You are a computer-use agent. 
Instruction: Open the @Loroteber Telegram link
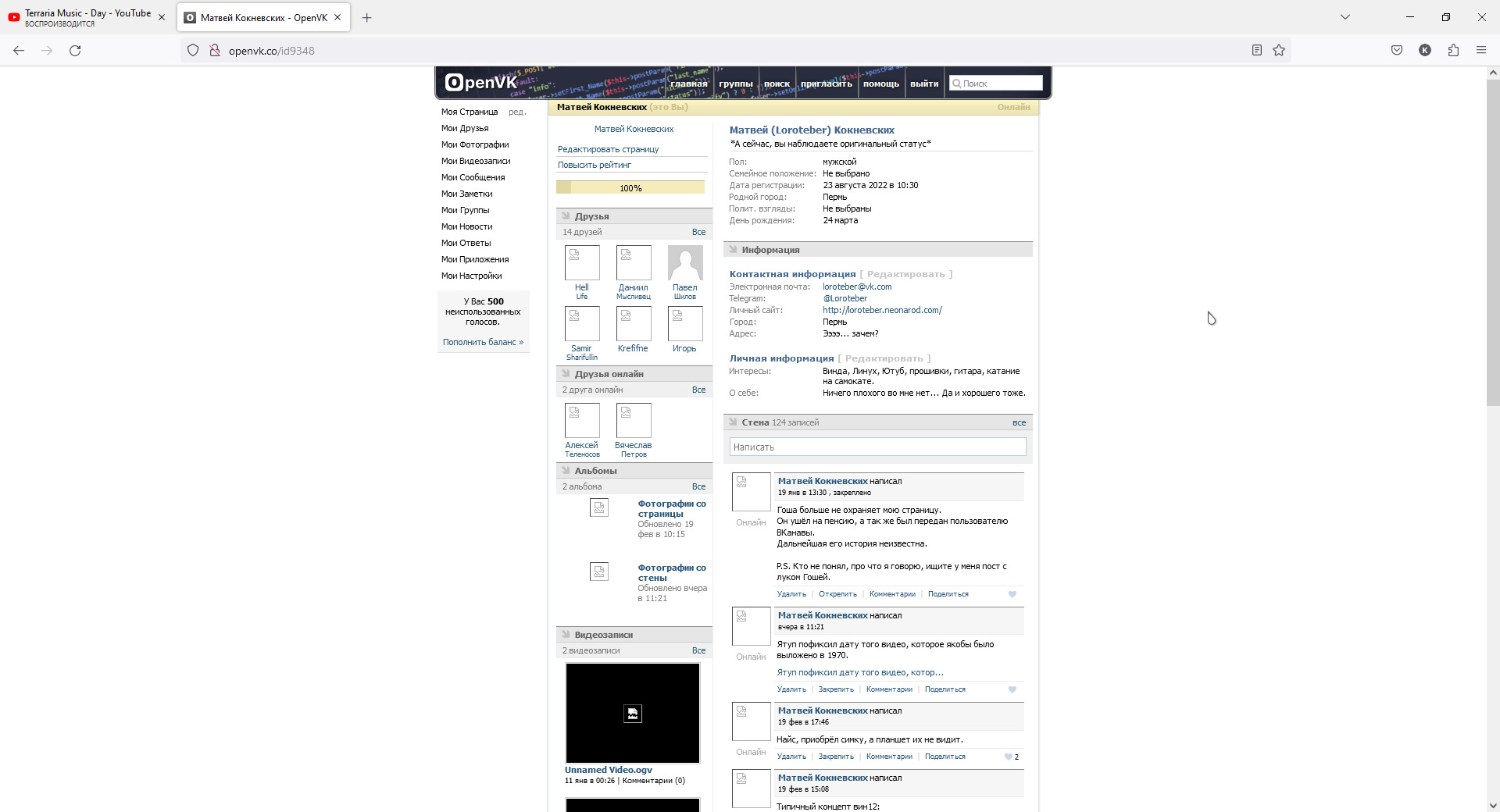(845, 298)
